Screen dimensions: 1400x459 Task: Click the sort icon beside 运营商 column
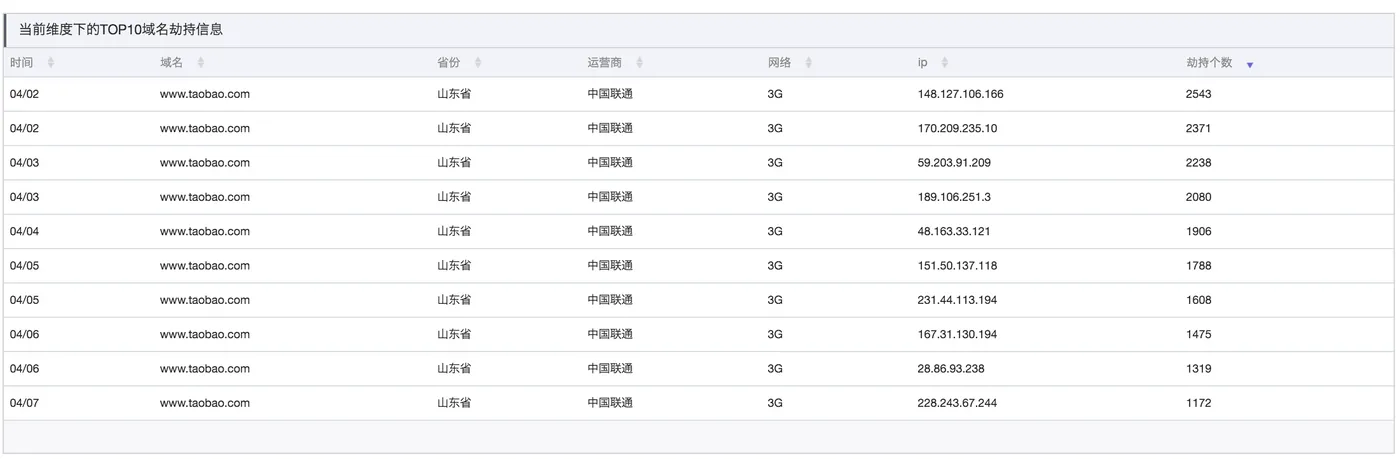[x=640, y=63]
